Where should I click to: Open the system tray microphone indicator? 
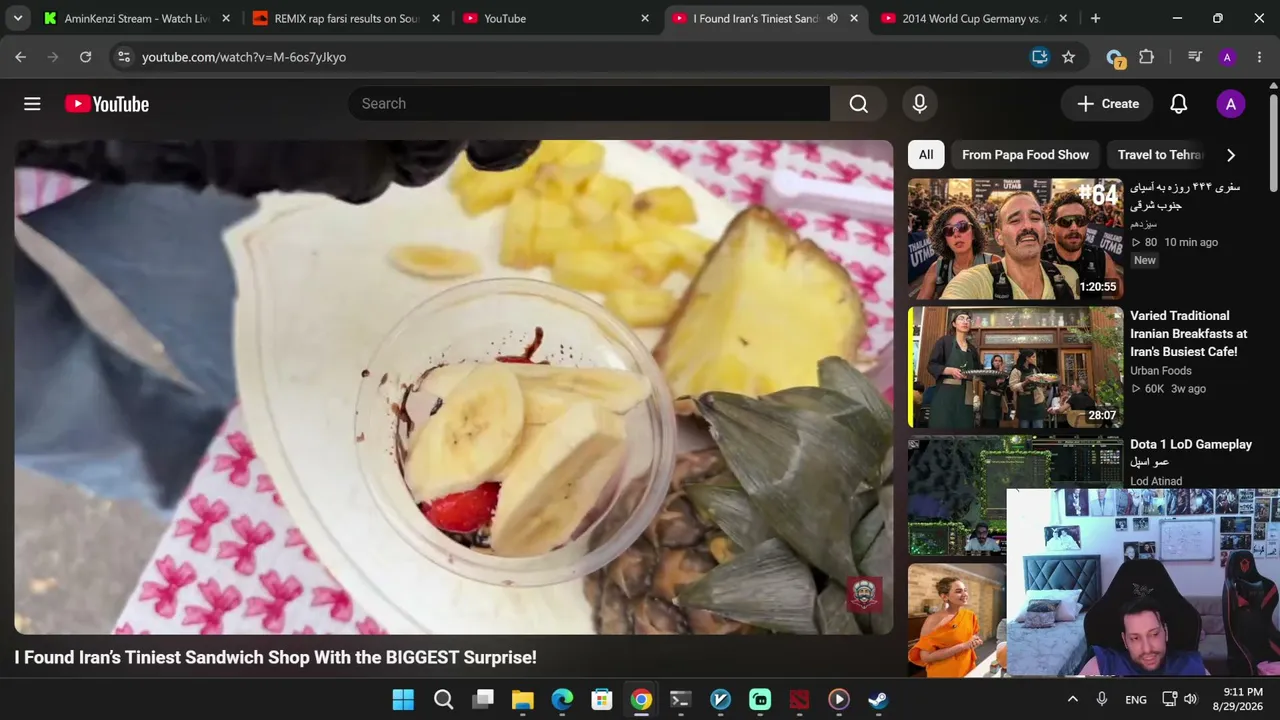coord(1102,700)
